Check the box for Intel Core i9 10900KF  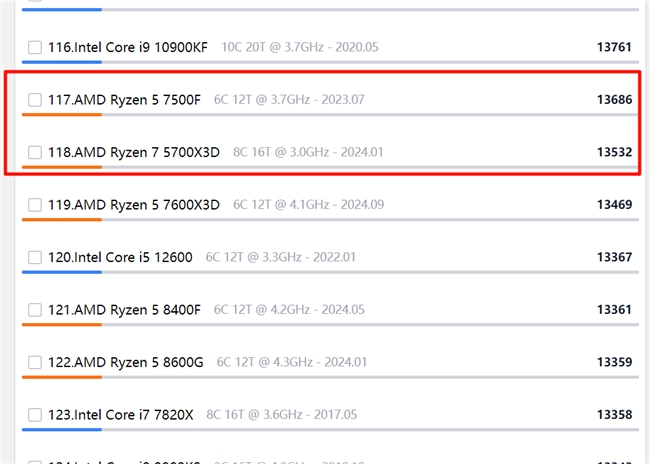coord(35,47)
